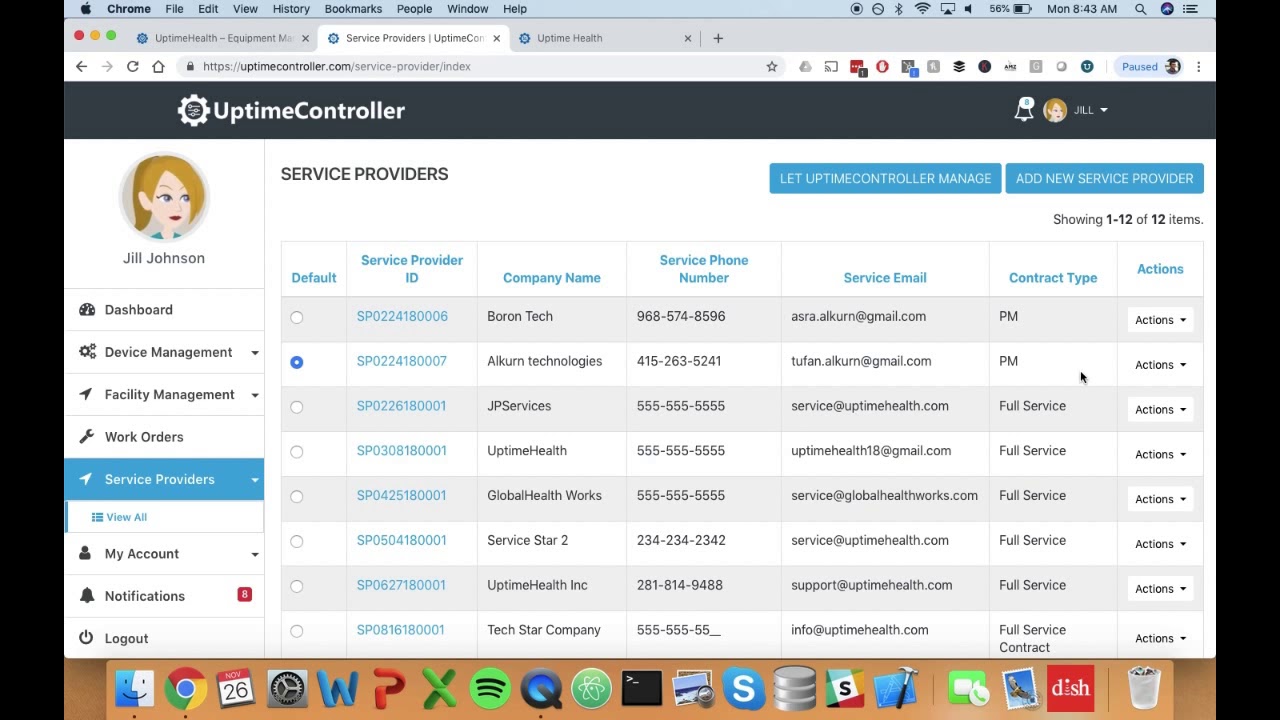Click the My Account person icon
This screenshot has height=720, width=1280.
tap(85, 554)
